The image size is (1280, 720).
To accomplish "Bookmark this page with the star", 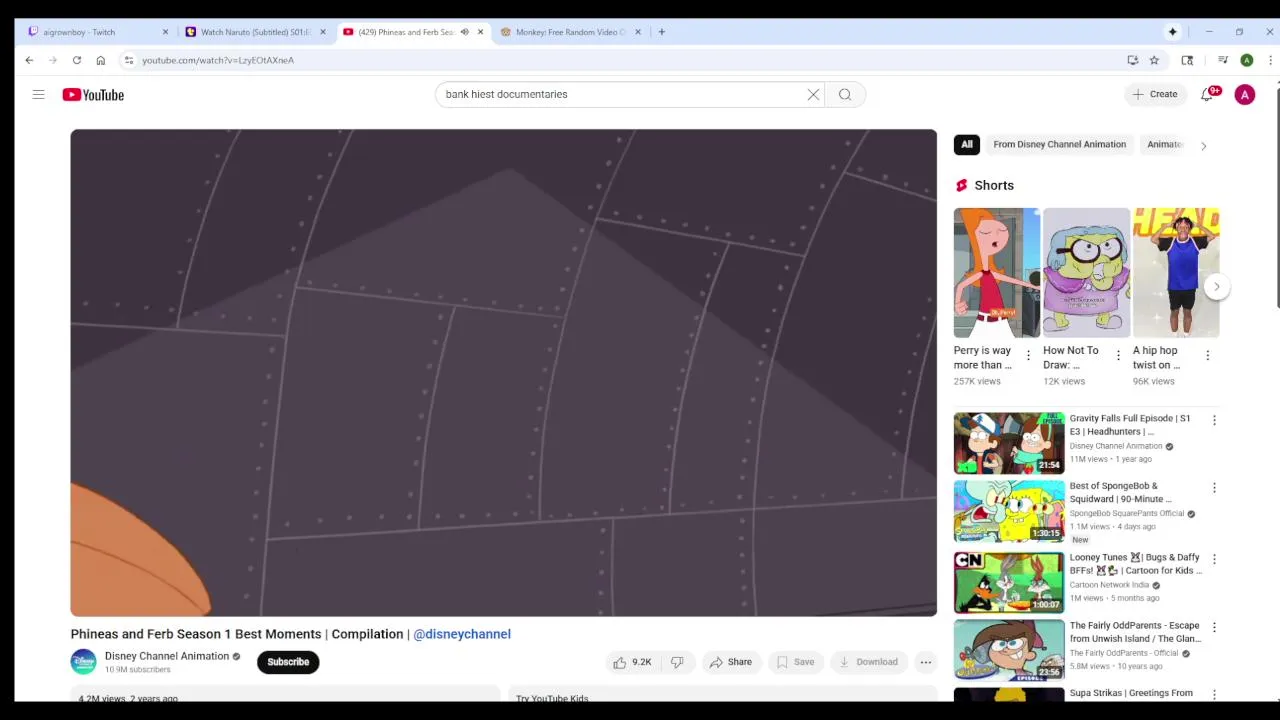I will tap(1154, 60).
